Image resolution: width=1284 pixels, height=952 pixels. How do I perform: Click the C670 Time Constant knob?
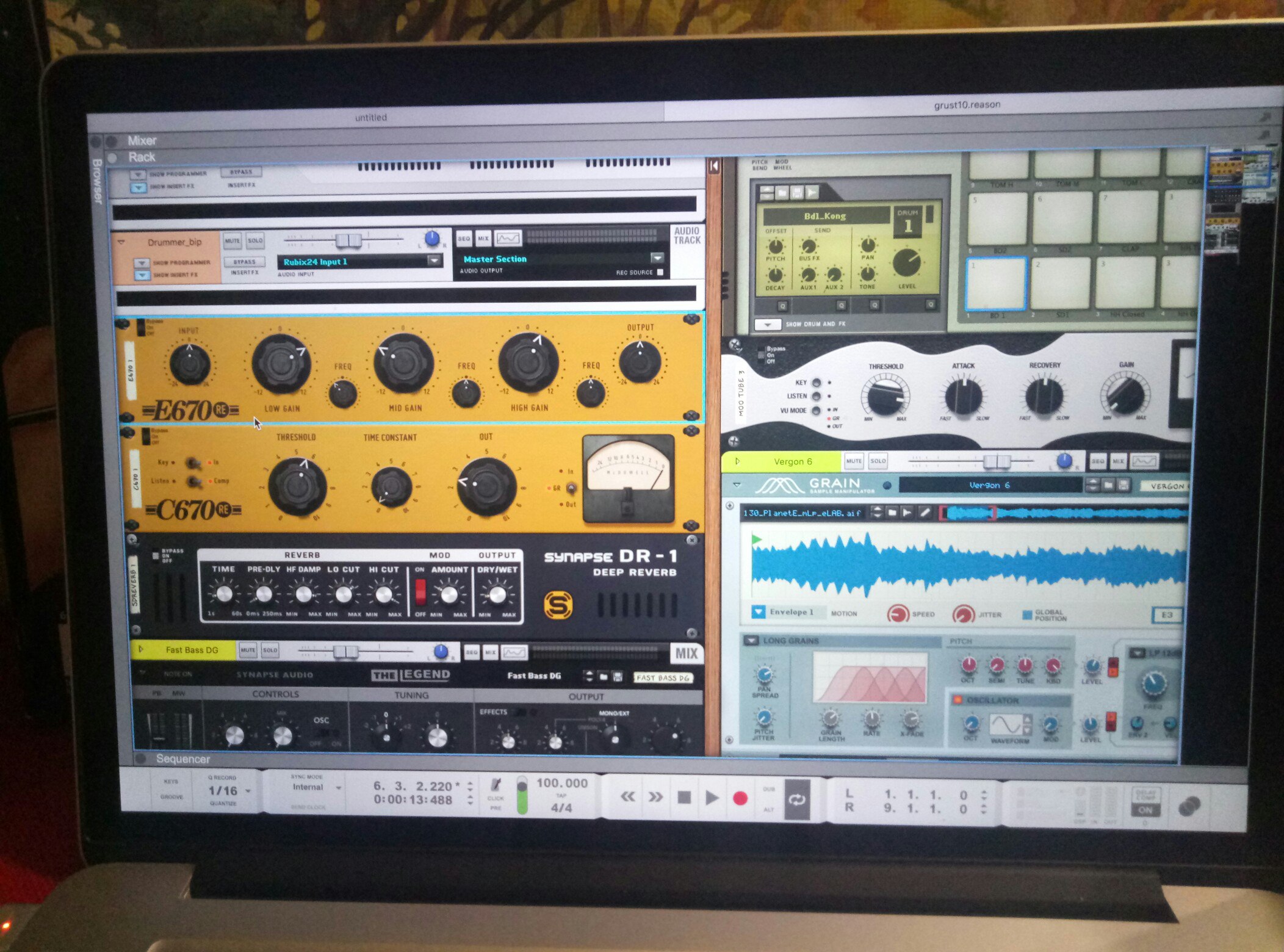pos(391,487)
